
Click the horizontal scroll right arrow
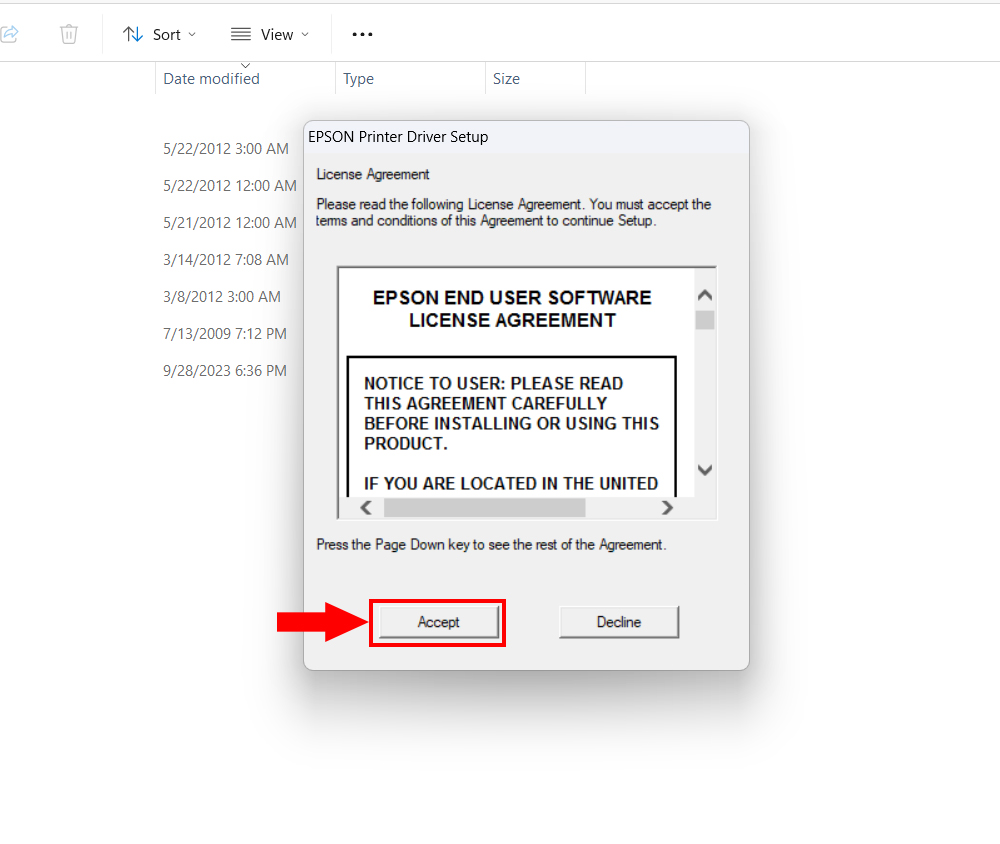pyautogui.click(x=667, y=508)
